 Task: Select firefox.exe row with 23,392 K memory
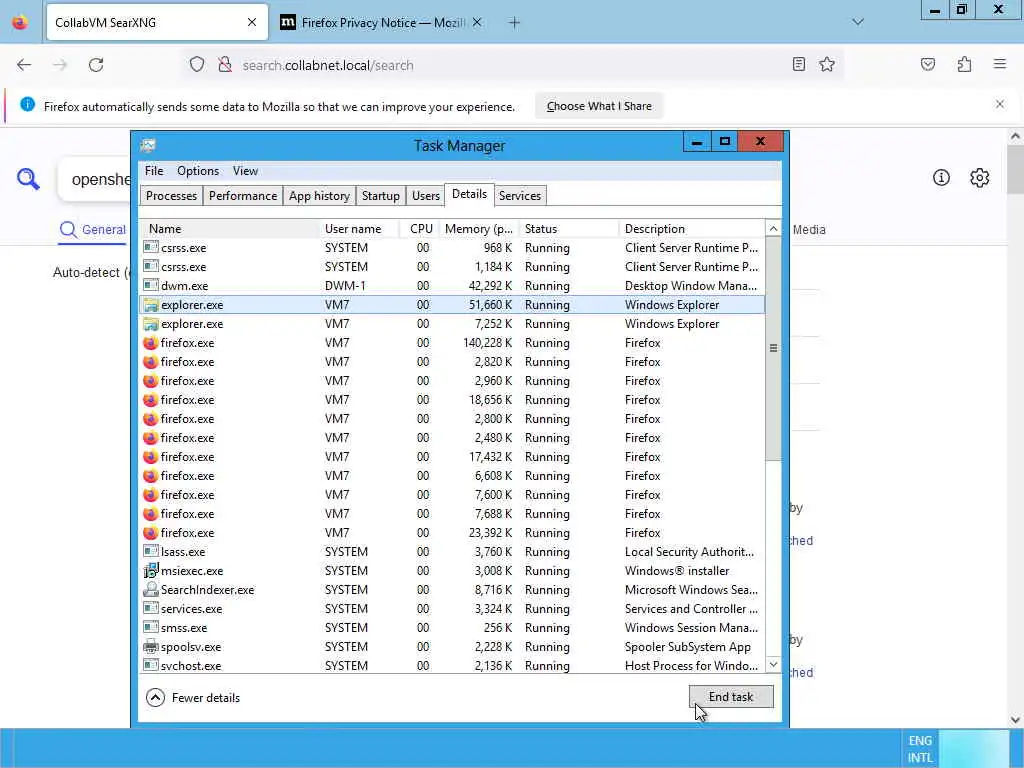(x=452, y=533)
